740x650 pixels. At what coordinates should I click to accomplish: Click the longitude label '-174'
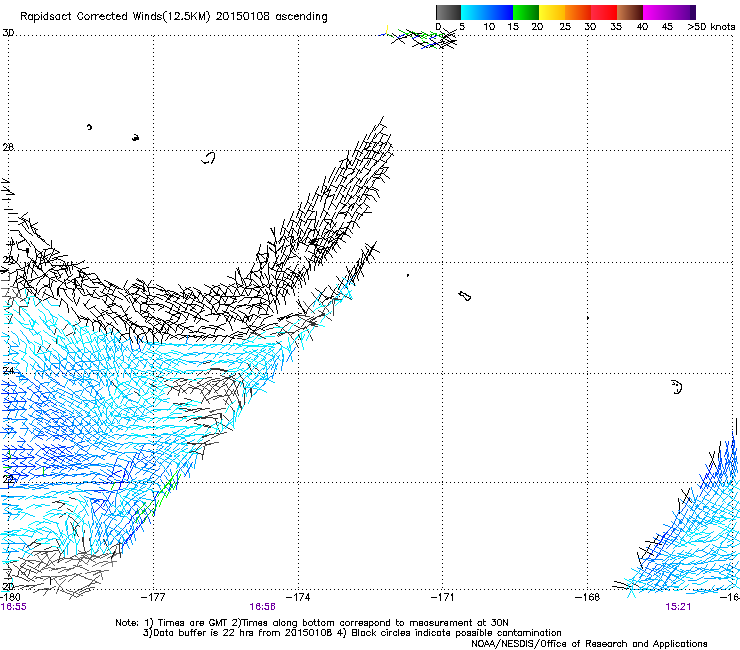(298, 597)
